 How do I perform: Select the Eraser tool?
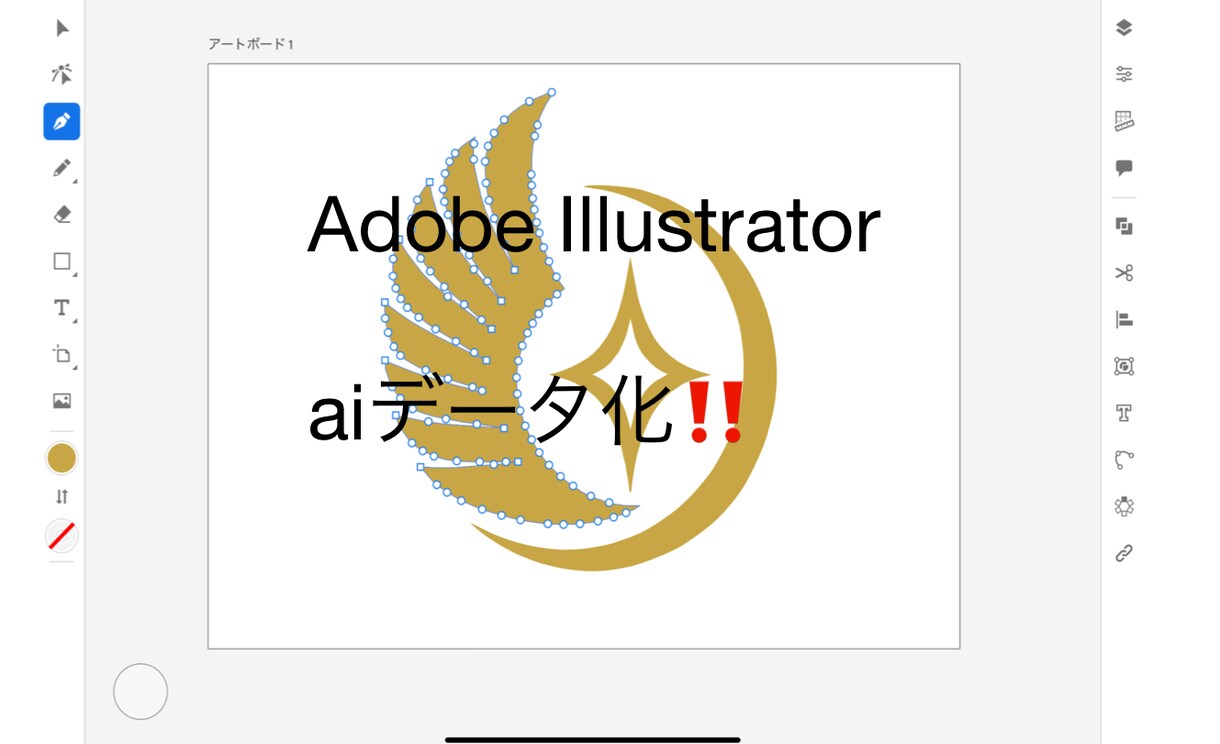coord(62,214)
